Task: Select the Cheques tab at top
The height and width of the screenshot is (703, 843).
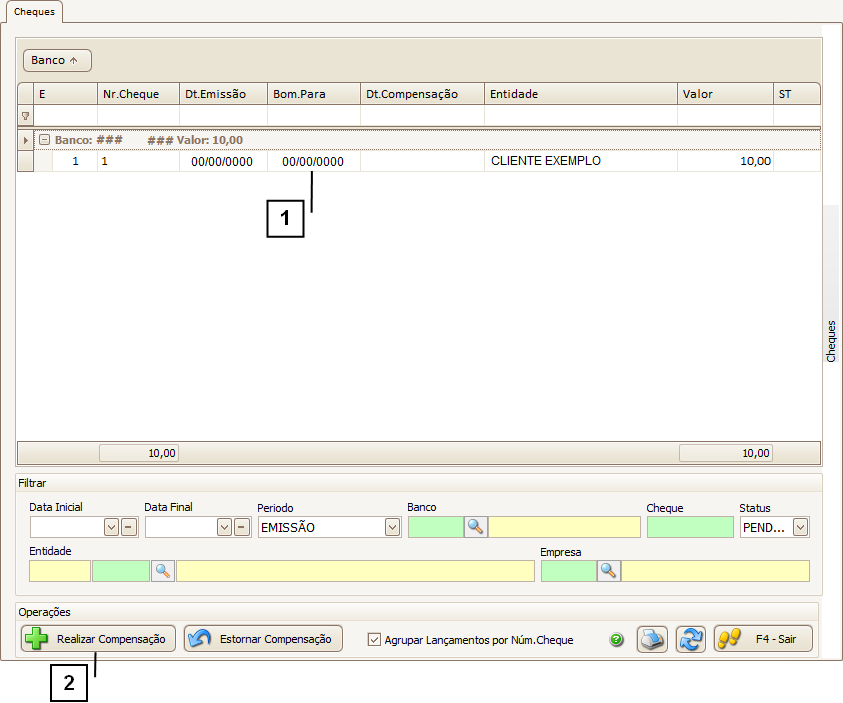Action: (x=34, y=12)
